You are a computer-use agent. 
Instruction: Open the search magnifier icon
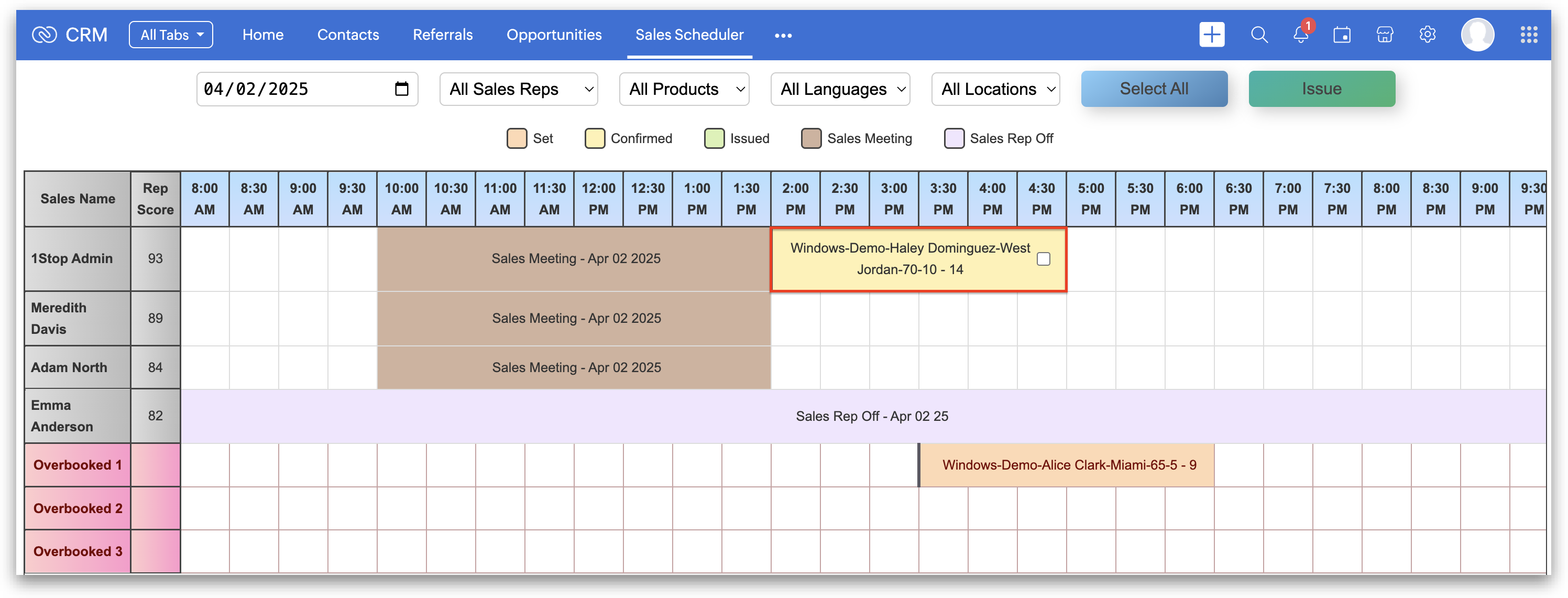tap(1259, 35)
